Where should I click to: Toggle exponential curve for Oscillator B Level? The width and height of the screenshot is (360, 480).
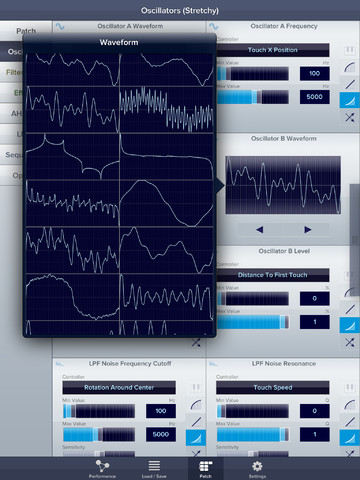pyautogui.click(x=350, y=326)
